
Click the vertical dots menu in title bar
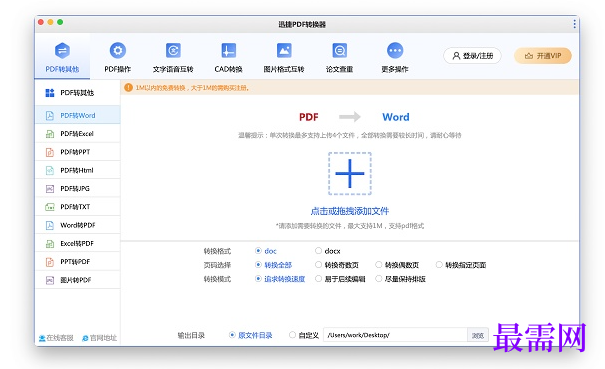click(x=575, y=24)
